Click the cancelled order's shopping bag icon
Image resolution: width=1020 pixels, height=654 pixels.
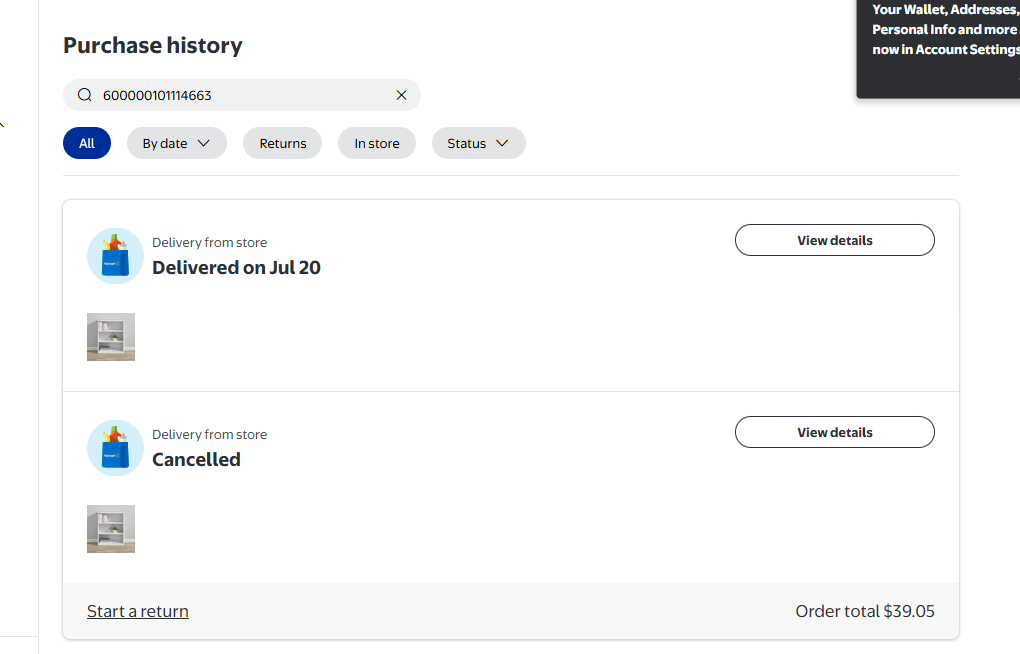(115, 448)
